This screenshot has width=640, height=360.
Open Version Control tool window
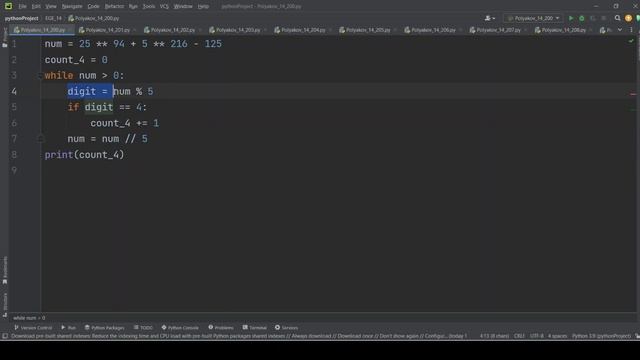pos(33,328)
